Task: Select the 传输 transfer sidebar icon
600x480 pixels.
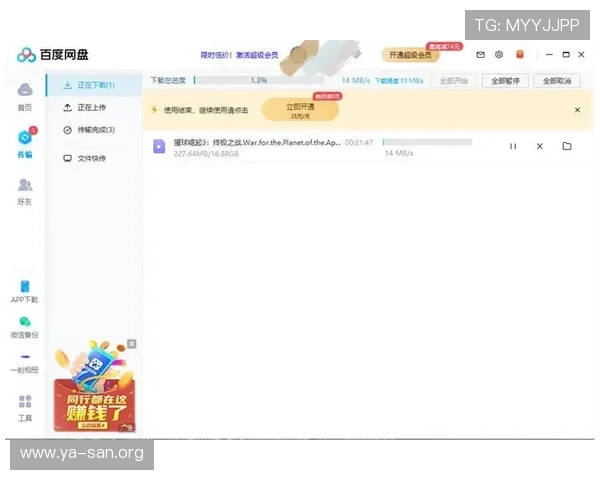Action: (x=25, y=137)
